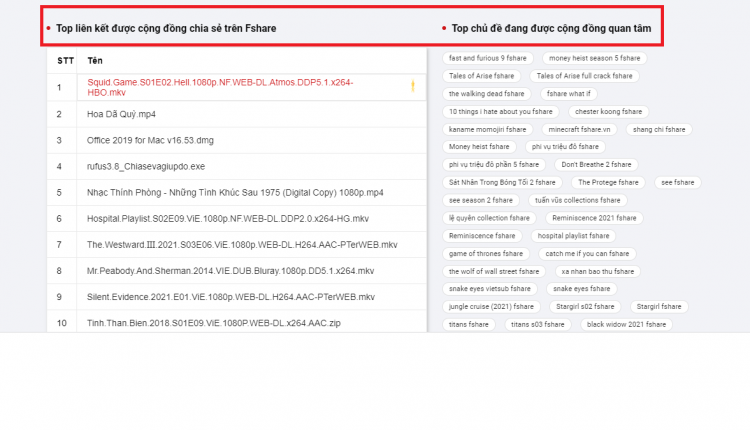The image size is (750, 430).
Task: Choose tag Stargirl s02 fshare
Action: [585, 307]
